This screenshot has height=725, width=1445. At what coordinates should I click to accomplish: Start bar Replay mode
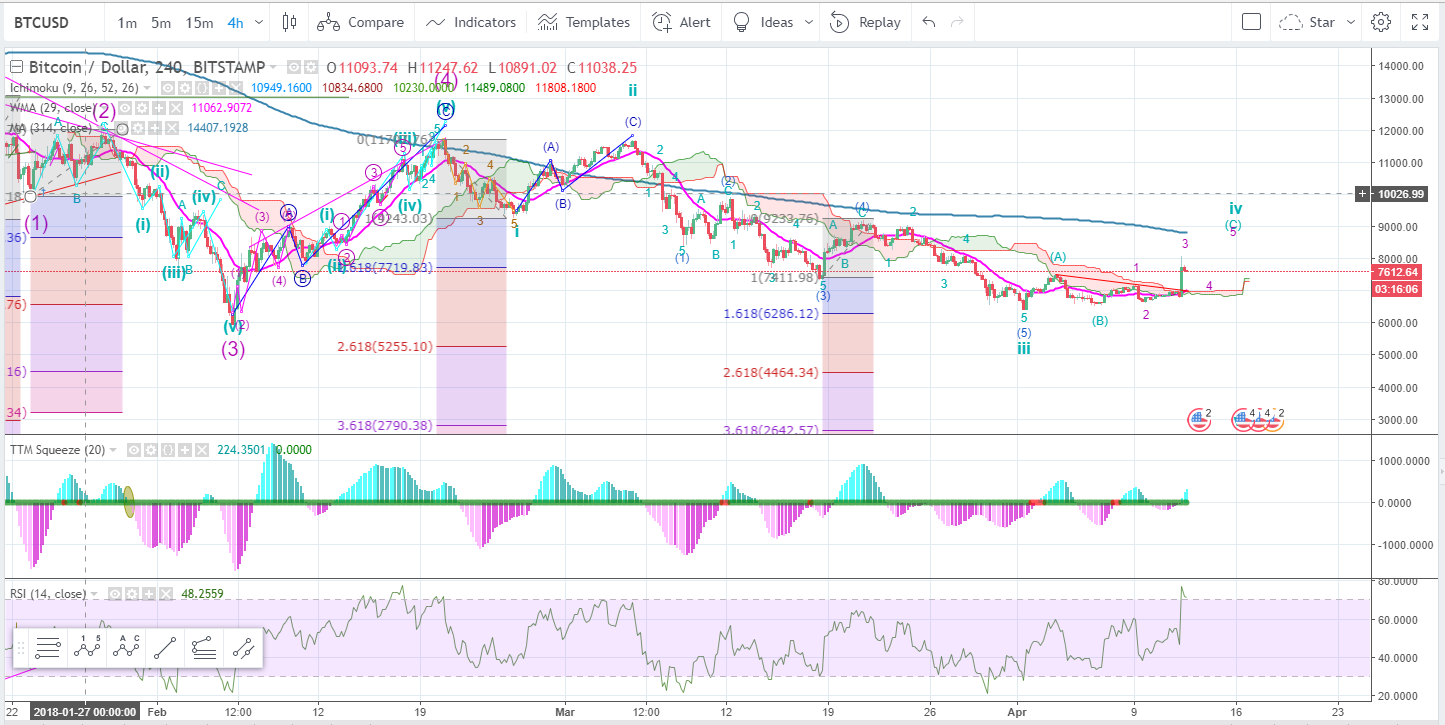pyautogui.click(x=866, y=22)
